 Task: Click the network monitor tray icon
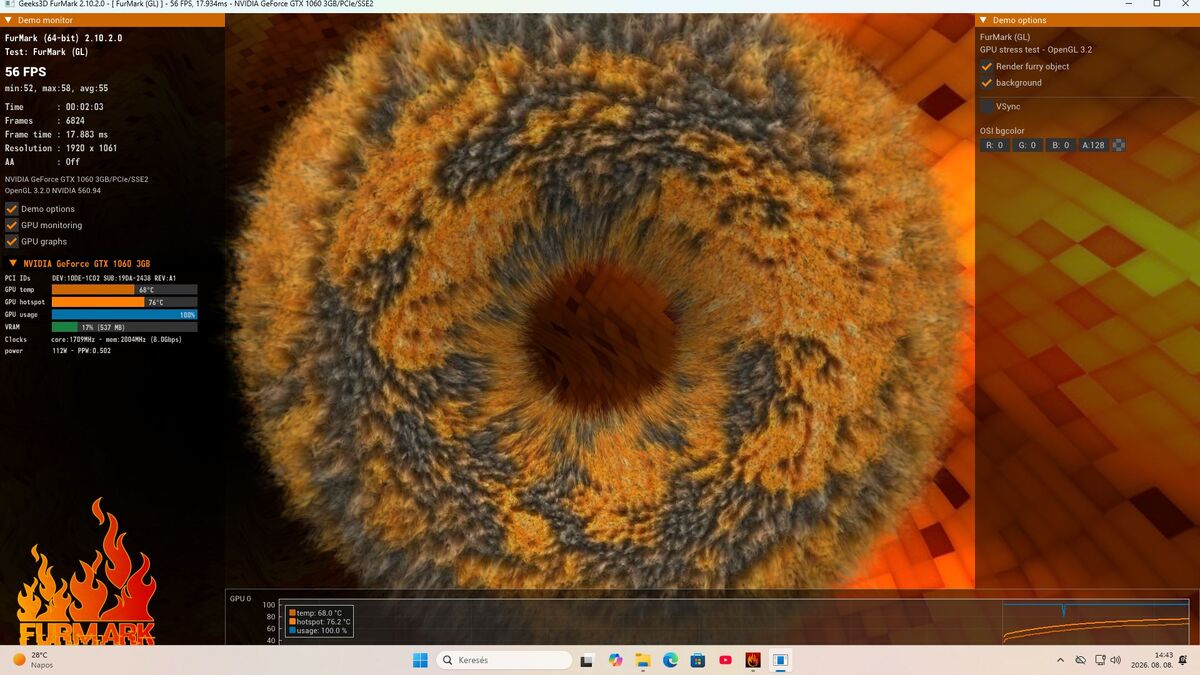coord(1099,660)
